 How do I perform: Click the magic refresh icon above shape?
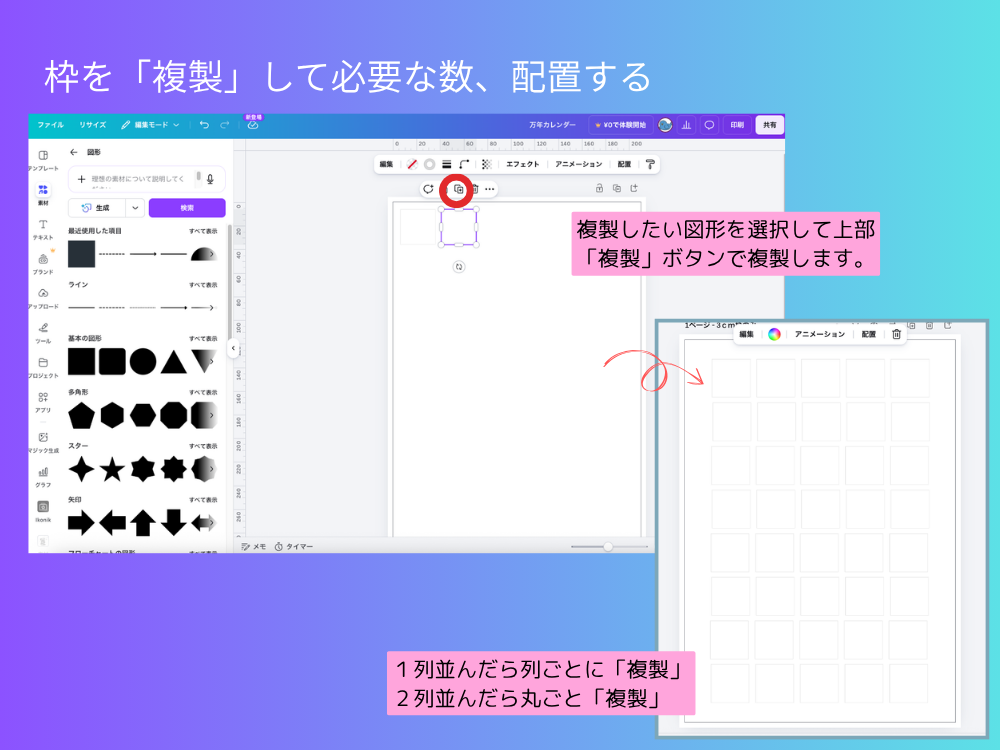(x=428, y=189)
